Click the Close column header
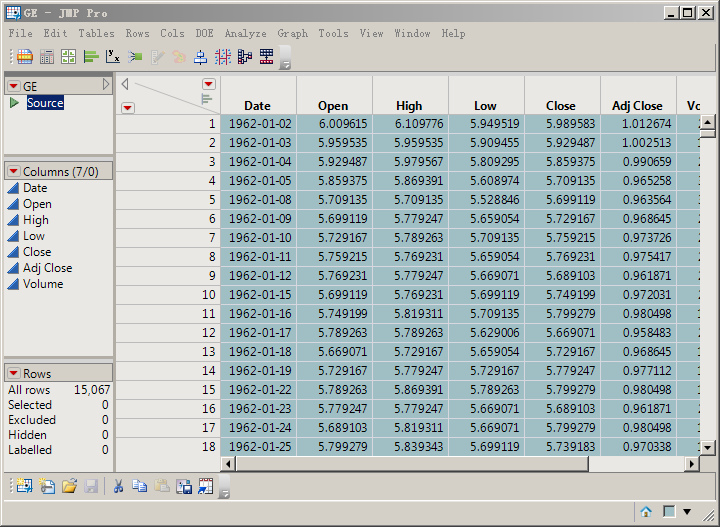The height and width of the screenshot is (527, 720). pyautogui.click(x=560, y=105)
